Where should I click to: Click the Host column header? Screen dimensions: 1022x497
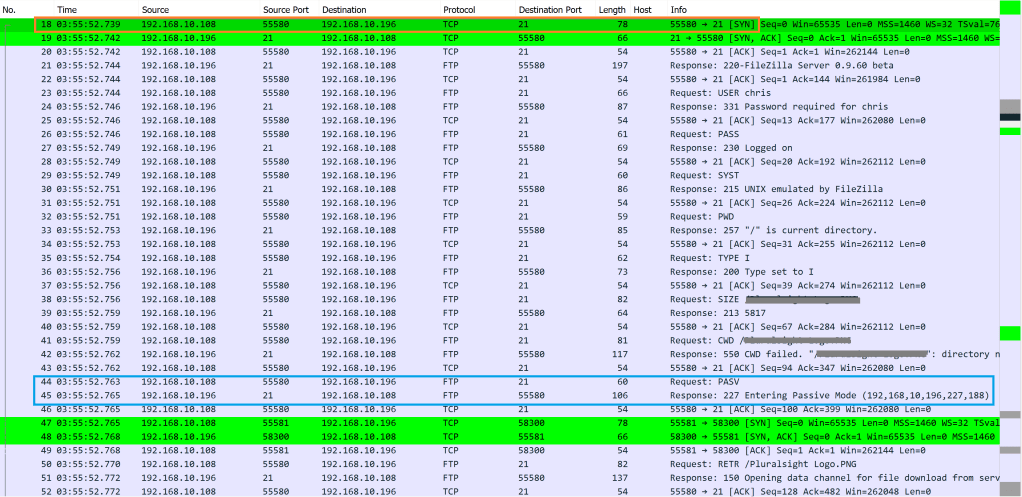click(x=642, y=9)
